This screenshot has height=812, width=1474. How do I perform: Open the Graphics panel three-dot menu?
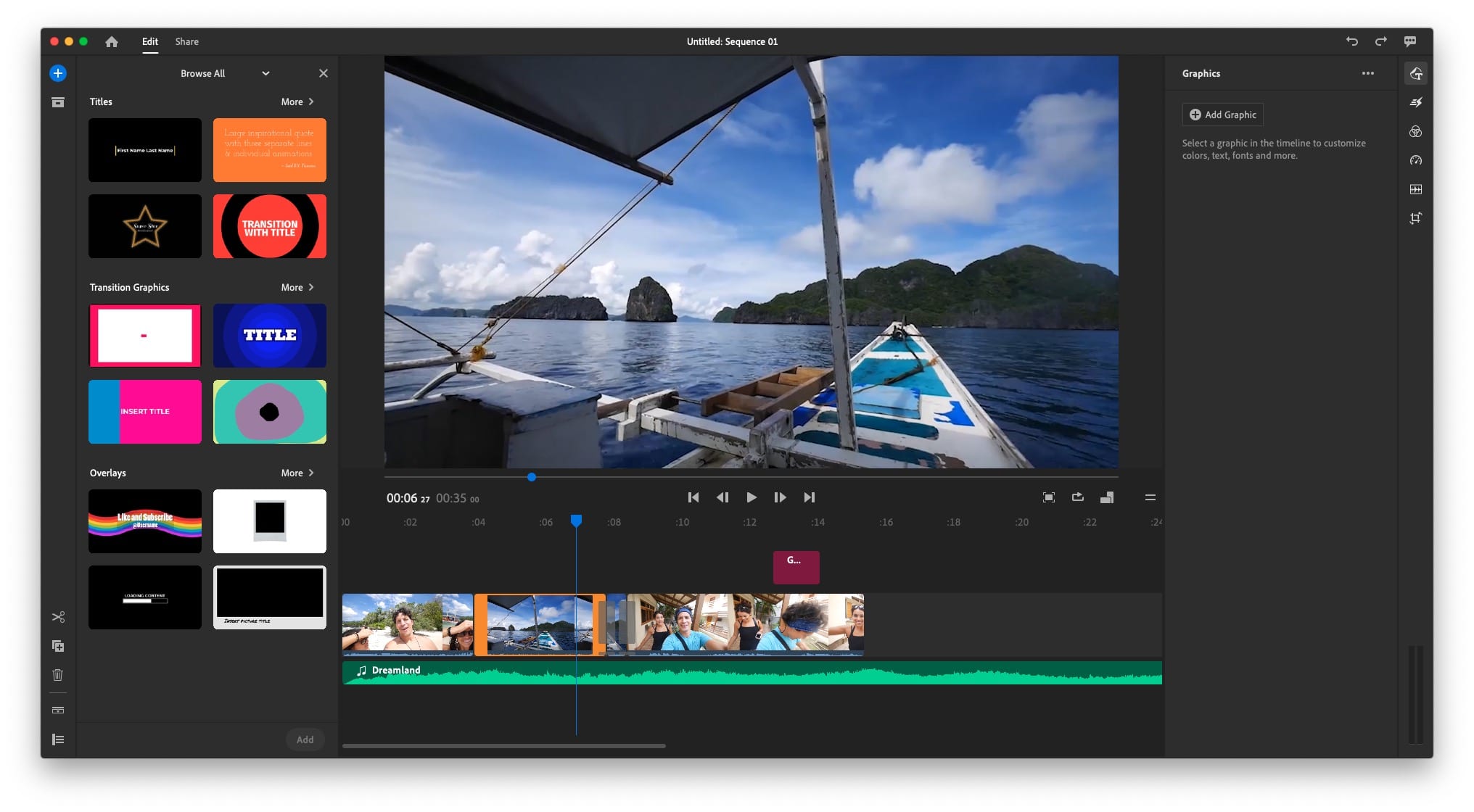click(x=1367, y=73)
